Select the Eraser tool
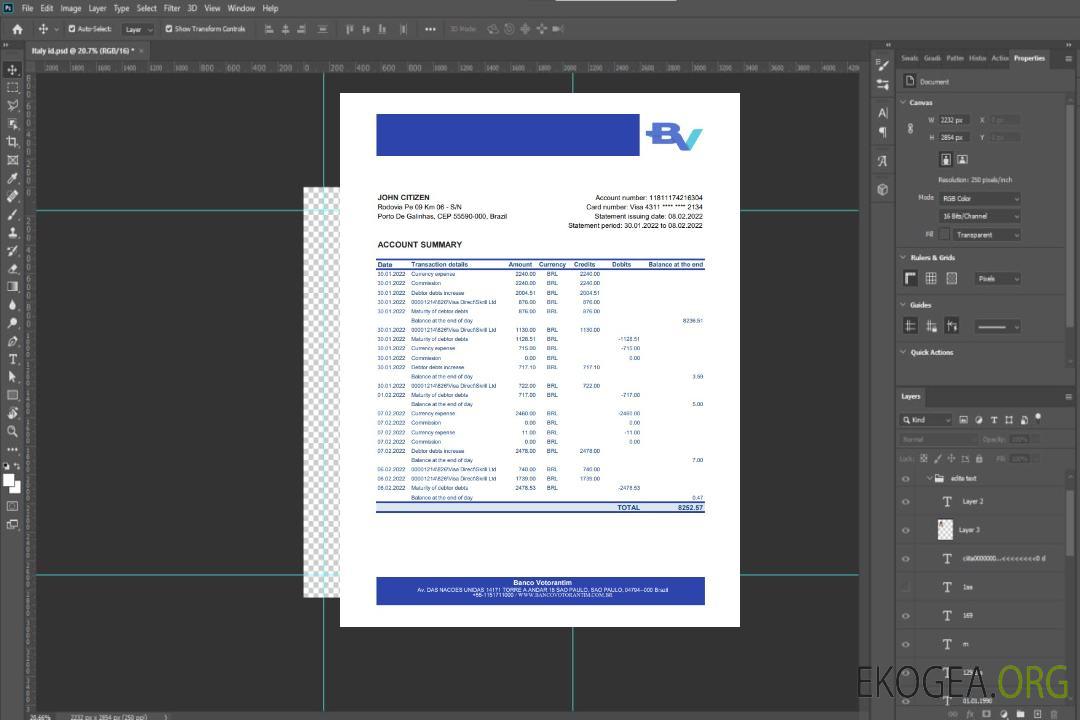1080x720 pixels. 12,269
